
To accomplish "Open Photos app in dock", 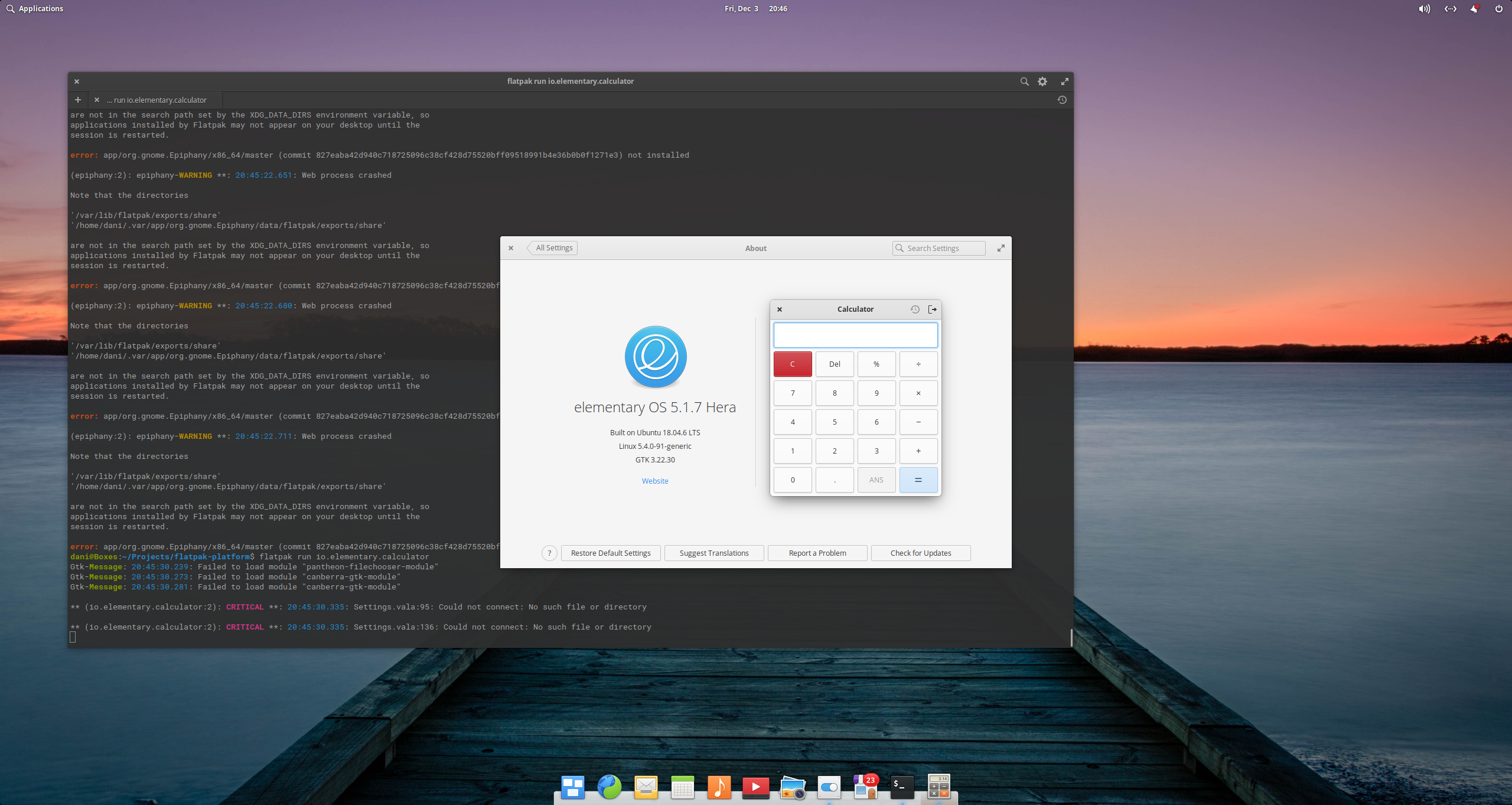I will pos(792,787).
